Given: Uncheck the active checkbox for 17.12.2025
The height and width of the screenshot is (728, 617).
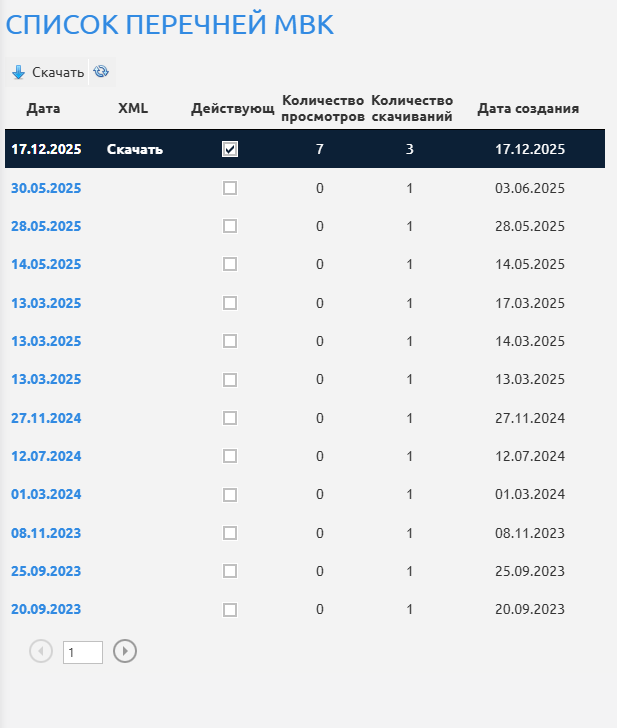Looking at the screenshot, I should [230, 149].
